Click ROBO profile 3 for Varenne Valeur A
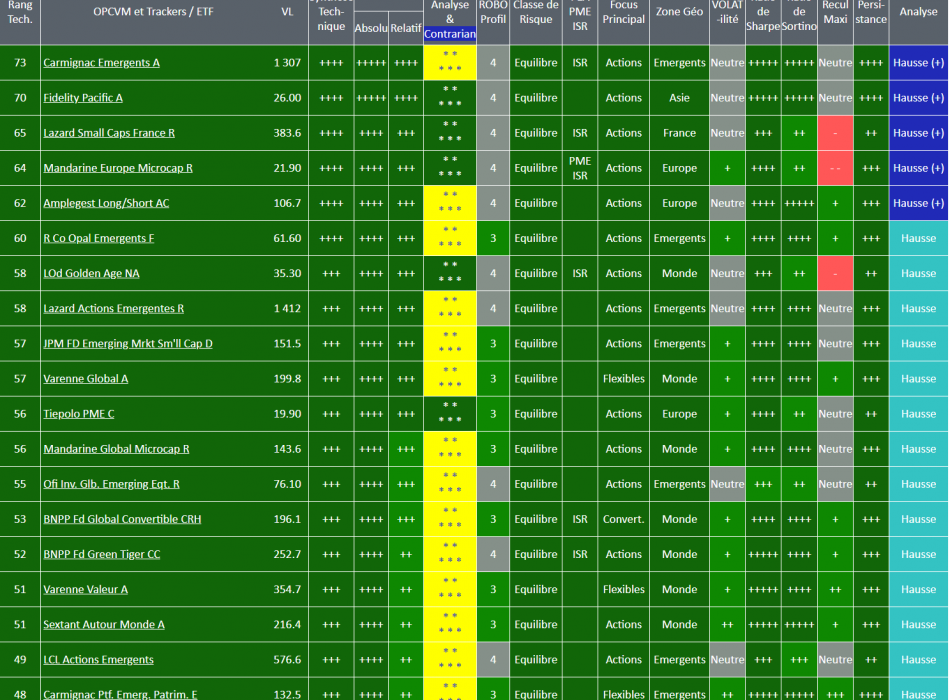The image size is (950, 700). pos(493,590)
